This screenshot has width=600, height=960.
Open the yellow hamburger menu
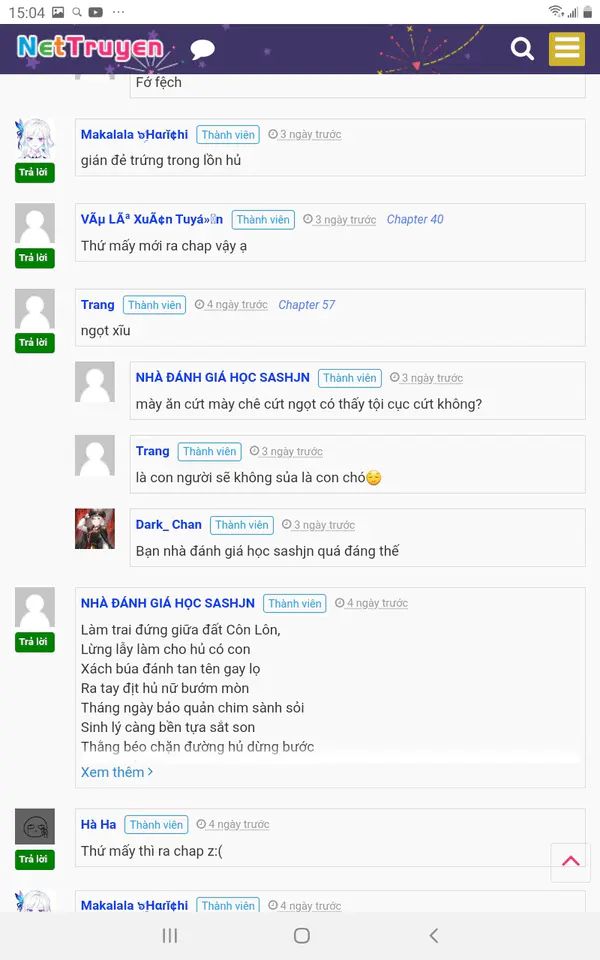point(567,48)
